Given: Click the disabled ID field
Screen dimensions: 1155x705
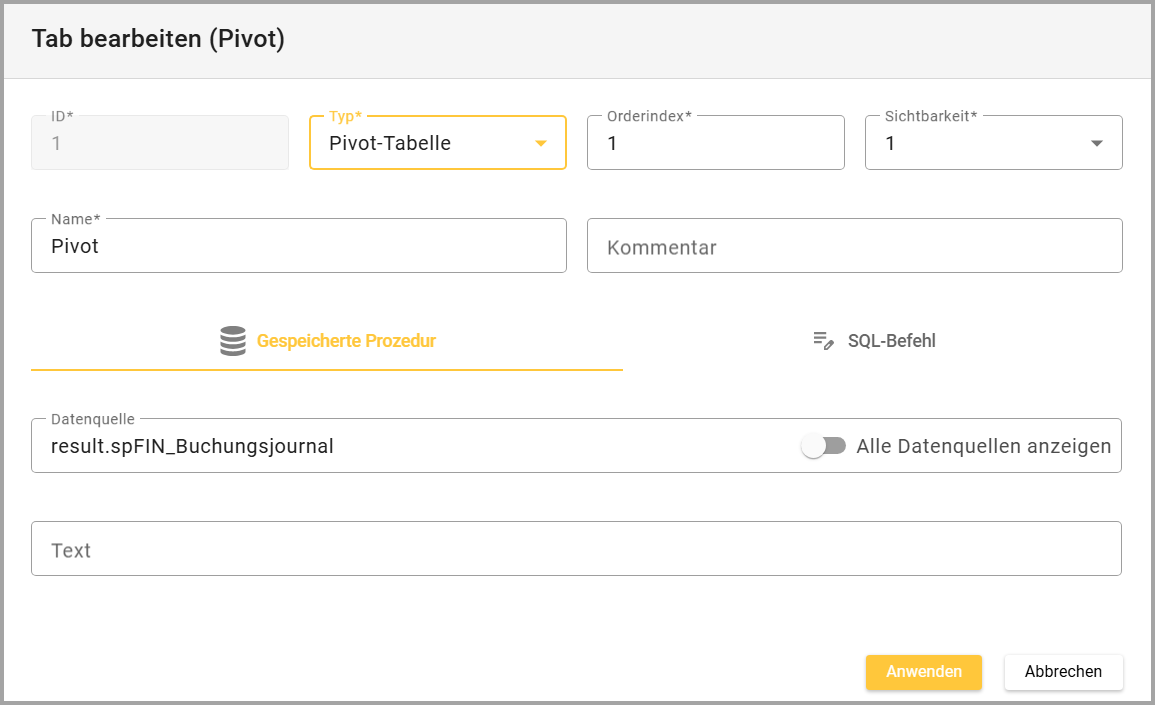Looking at the screenshot, I should coord(160,144).
